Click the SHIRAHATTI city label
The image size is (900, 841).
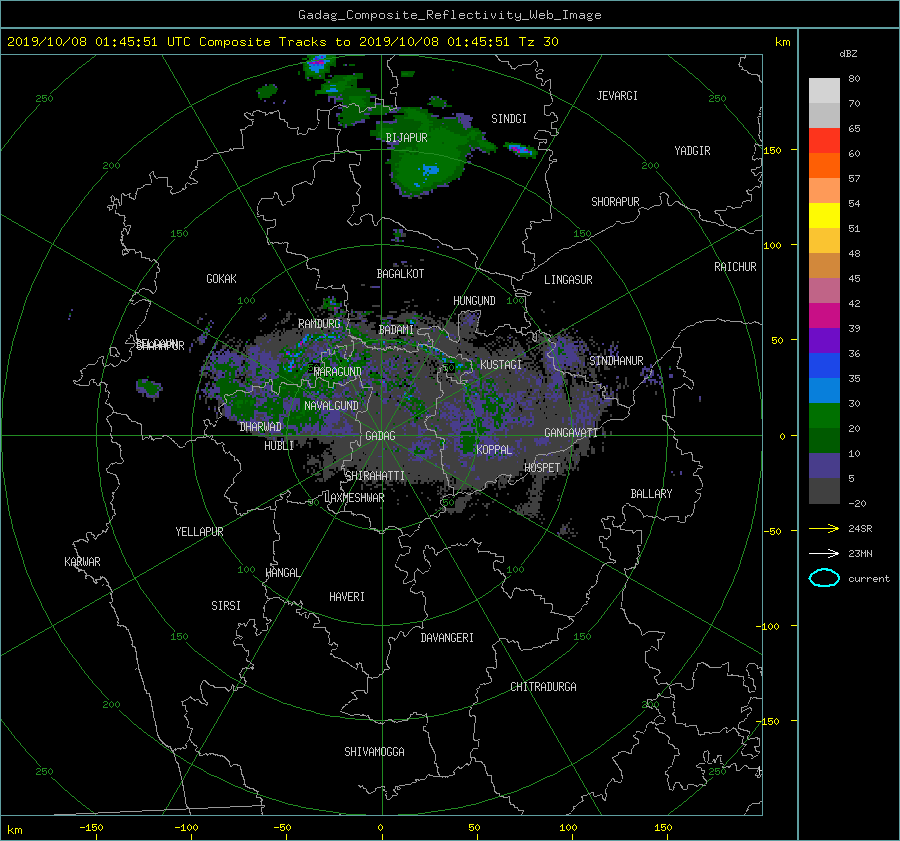click(x=375, y=476)
